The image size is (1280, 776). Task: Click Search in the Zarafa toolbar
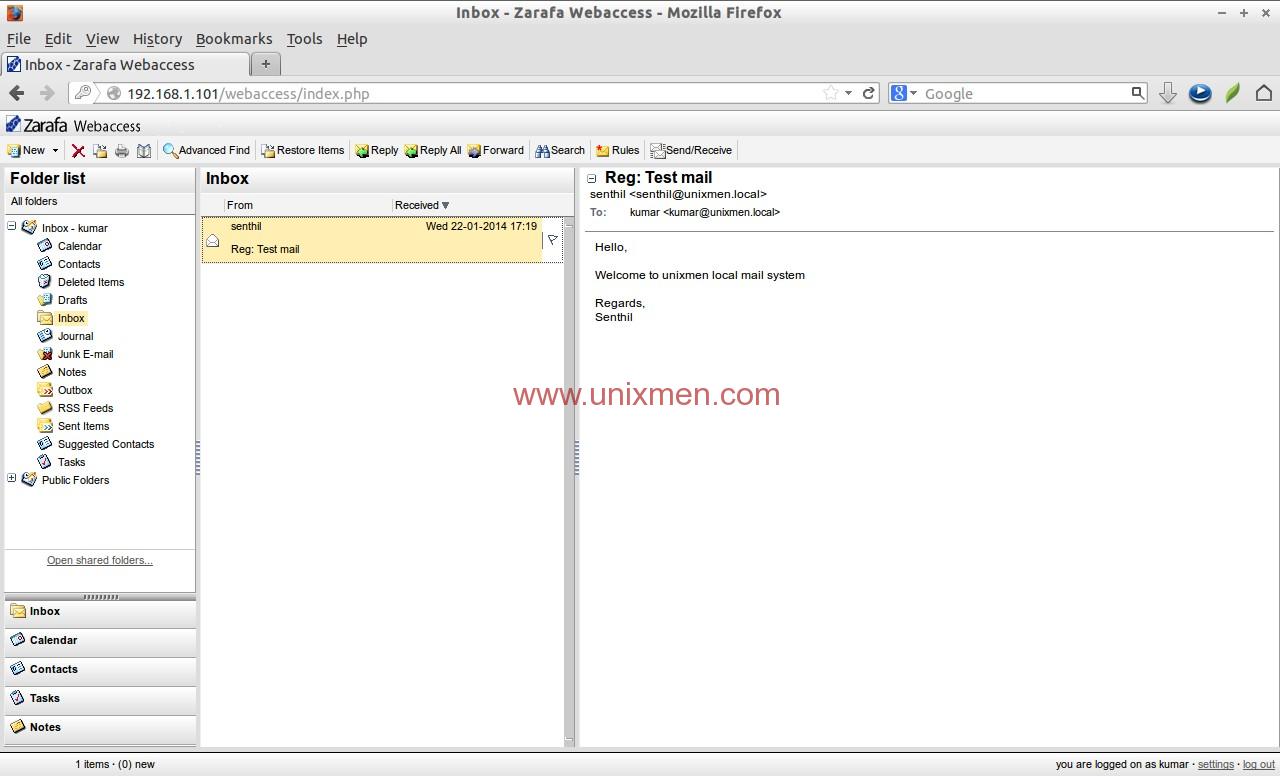pos(560,150)
